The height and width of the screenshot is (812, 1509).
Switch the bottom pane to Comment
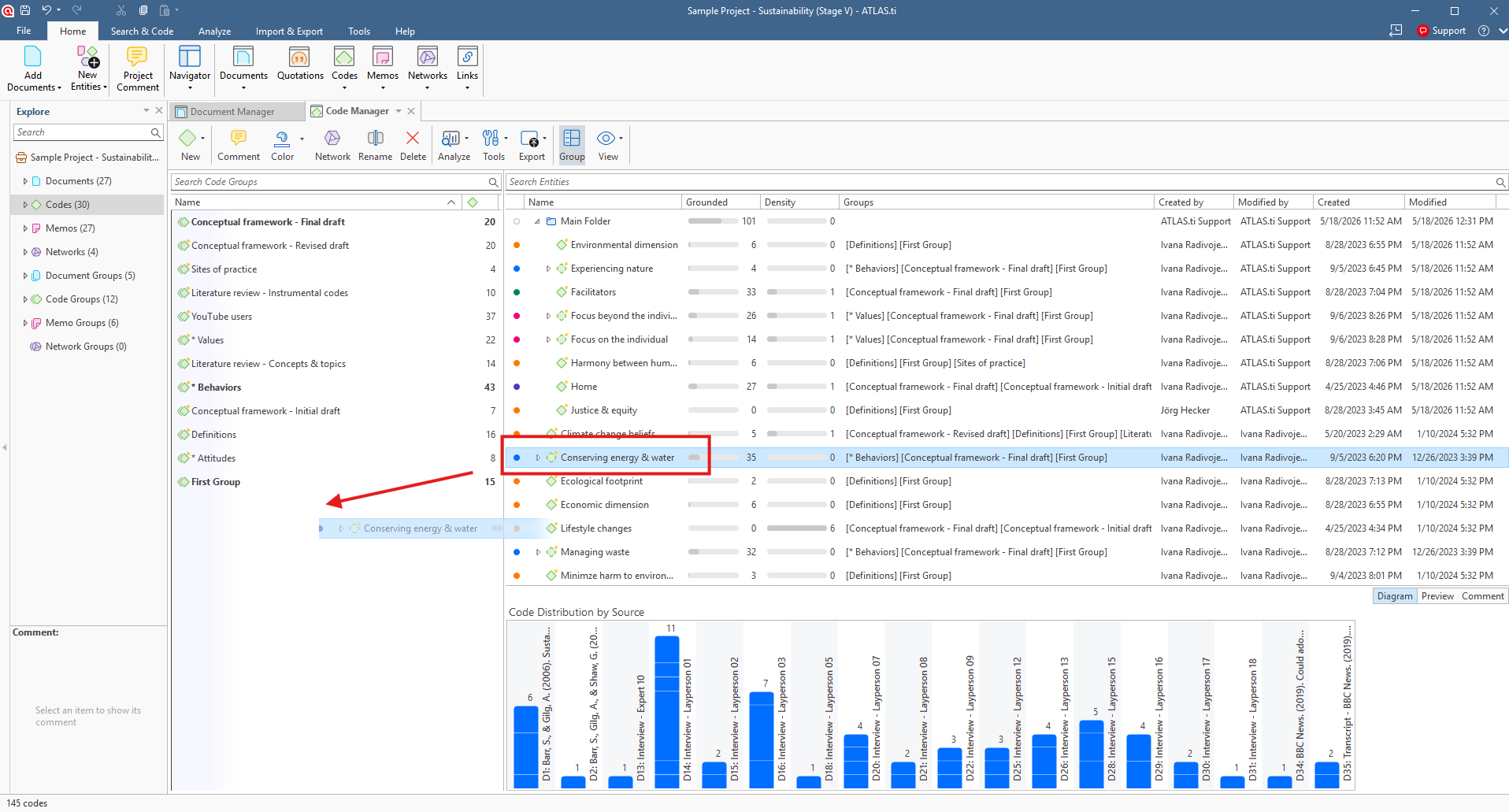(x=1482, y=596)
